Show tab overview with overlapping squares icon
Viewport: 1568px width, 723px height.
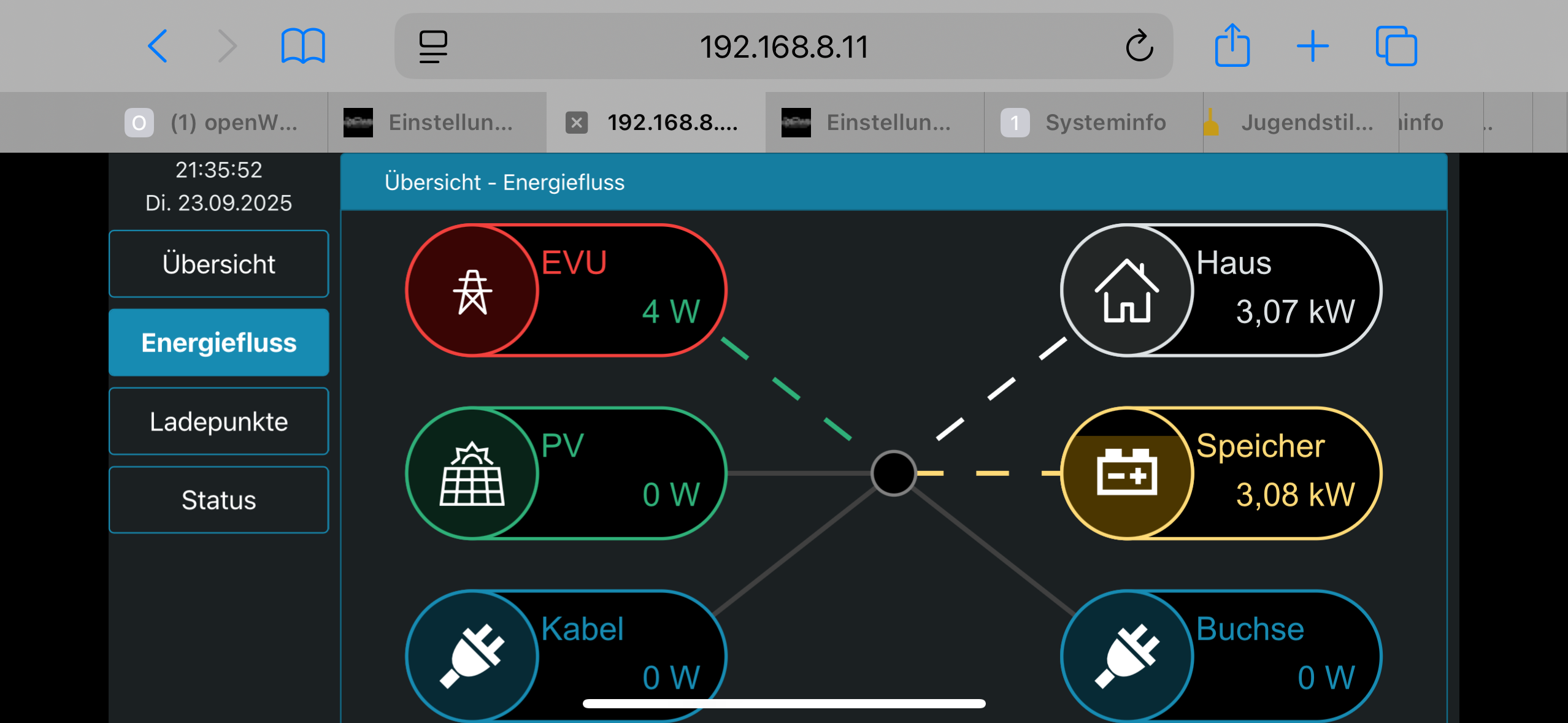1396,46
